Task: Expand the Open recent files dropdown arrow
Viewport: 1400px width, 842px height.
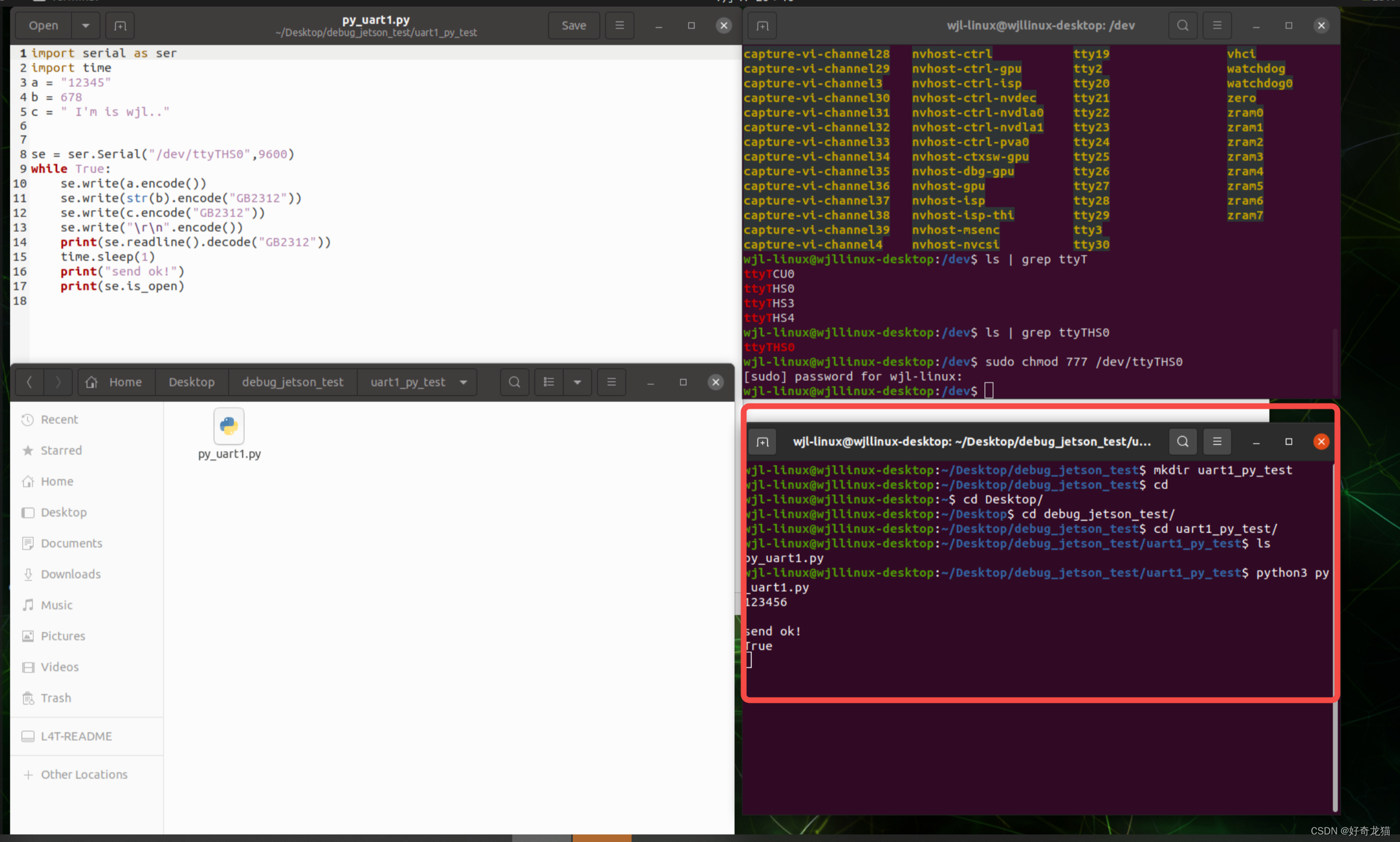Action: click(86, 26)
